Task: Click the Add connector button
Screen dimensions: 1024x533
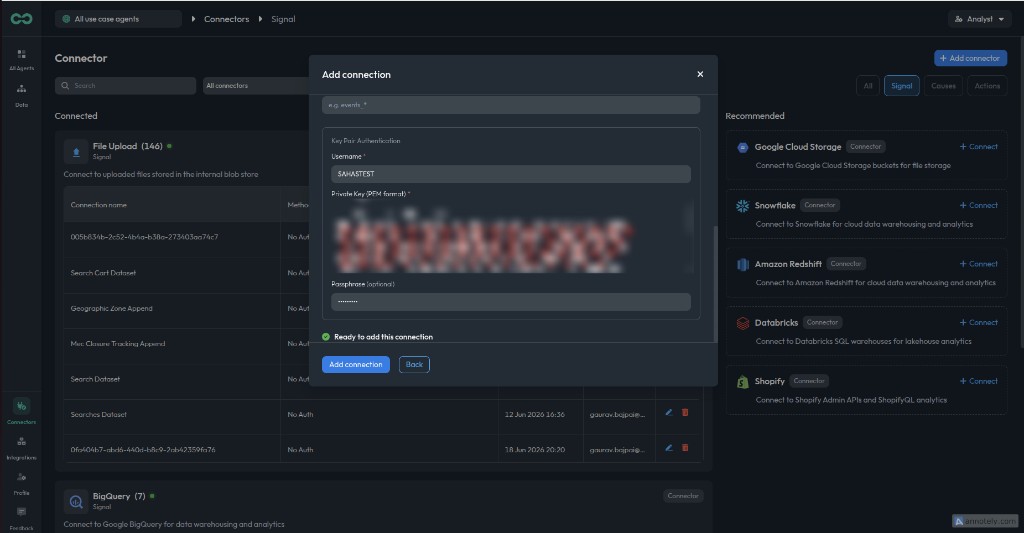Action: 970,58
